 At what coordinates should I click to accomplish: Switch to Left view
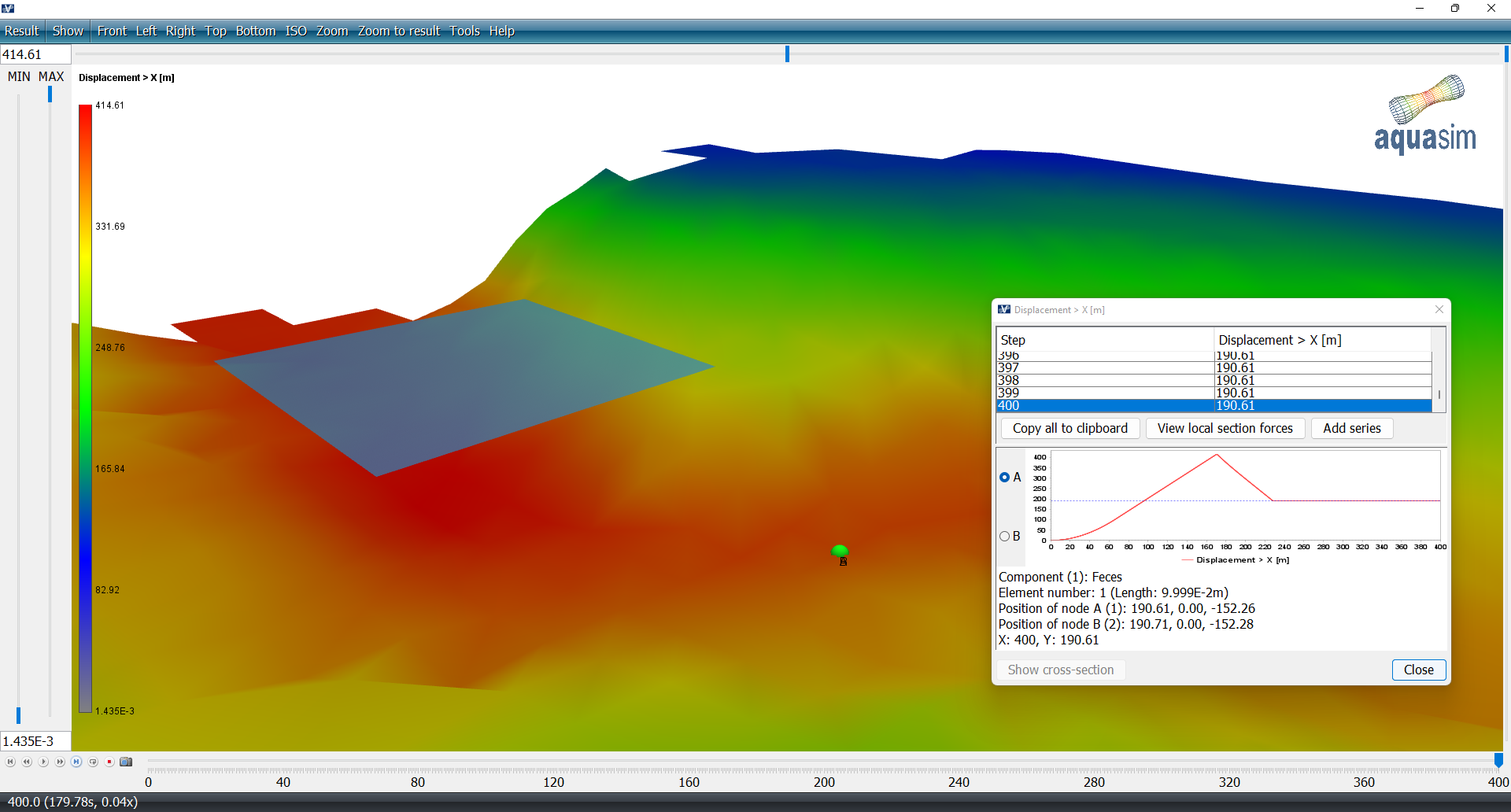(146, 31)
